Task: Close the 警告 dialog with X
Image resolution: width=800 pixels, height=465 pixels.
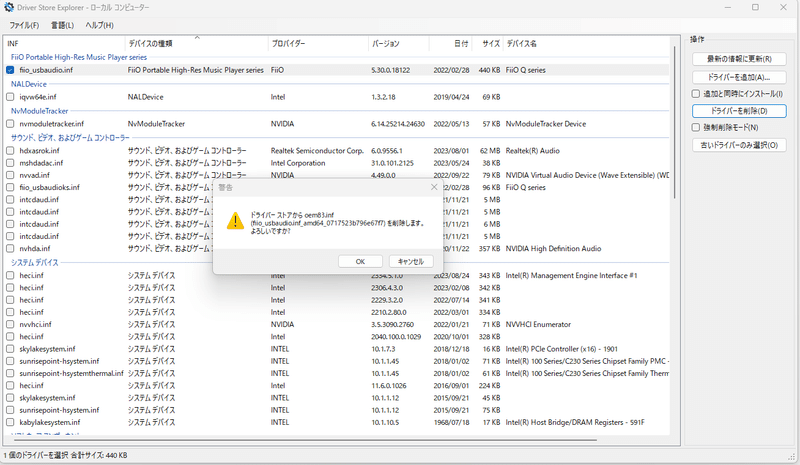Action: tap(434, 187)
